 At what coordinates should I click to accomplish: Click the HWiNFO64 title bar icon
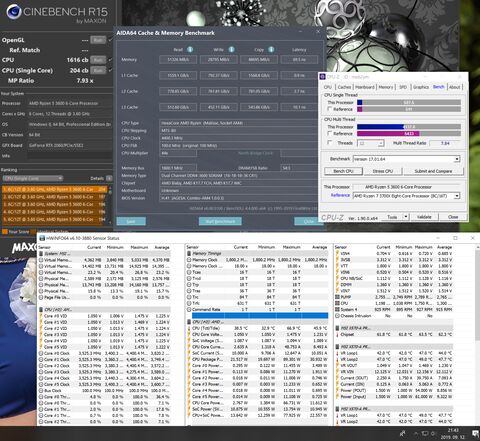pyautogui.click(x=42, y=238)
